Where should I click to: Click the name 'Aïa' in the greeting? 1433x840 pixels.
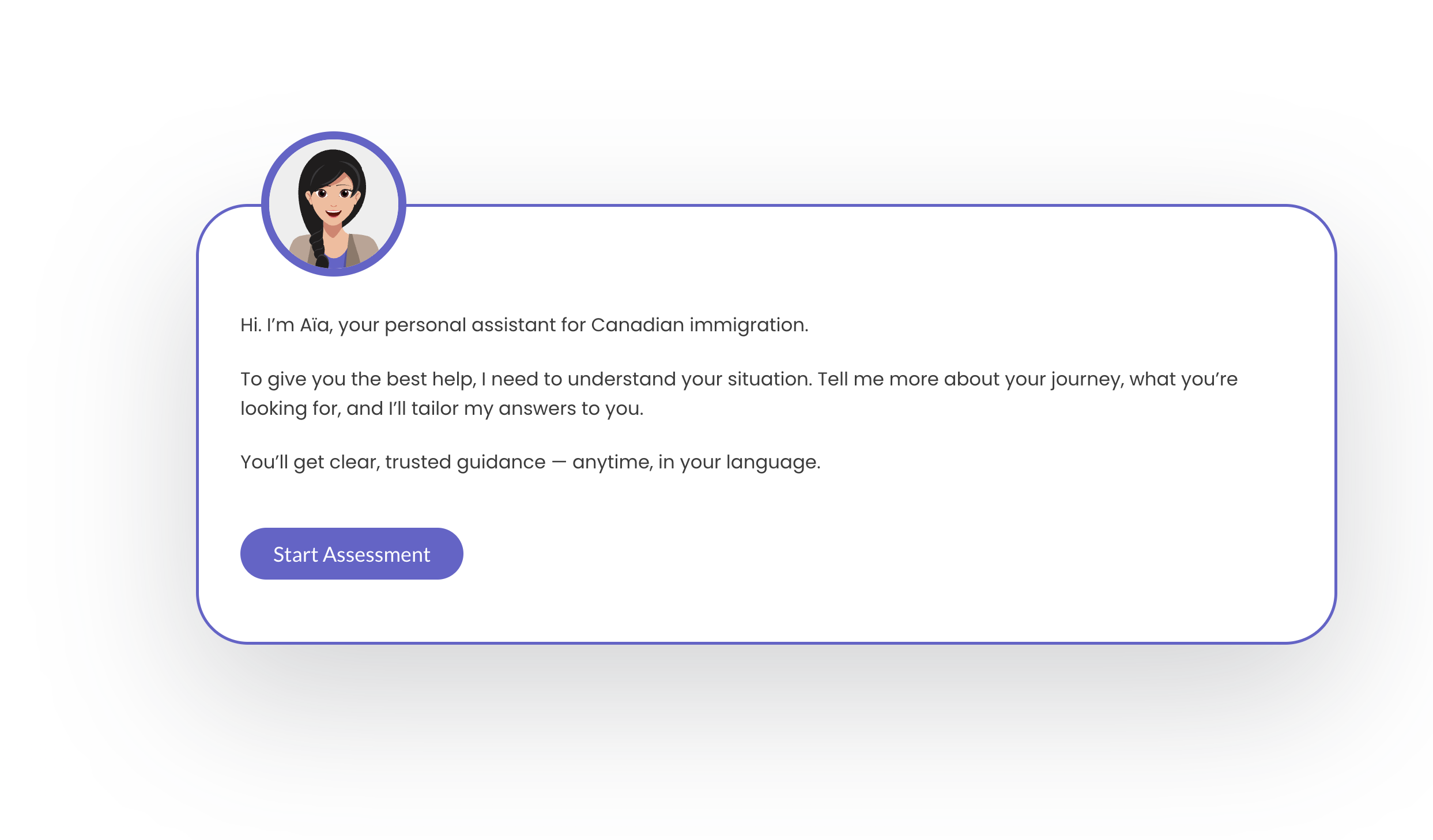click(314, 325)
